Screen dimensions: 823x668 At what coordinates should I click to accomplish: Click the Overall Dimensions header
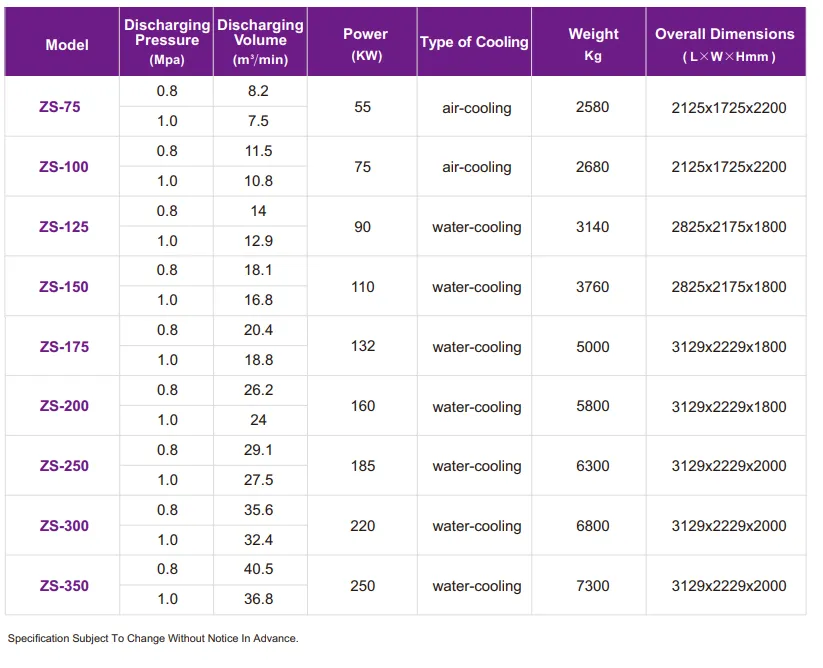tap(725, 45)
